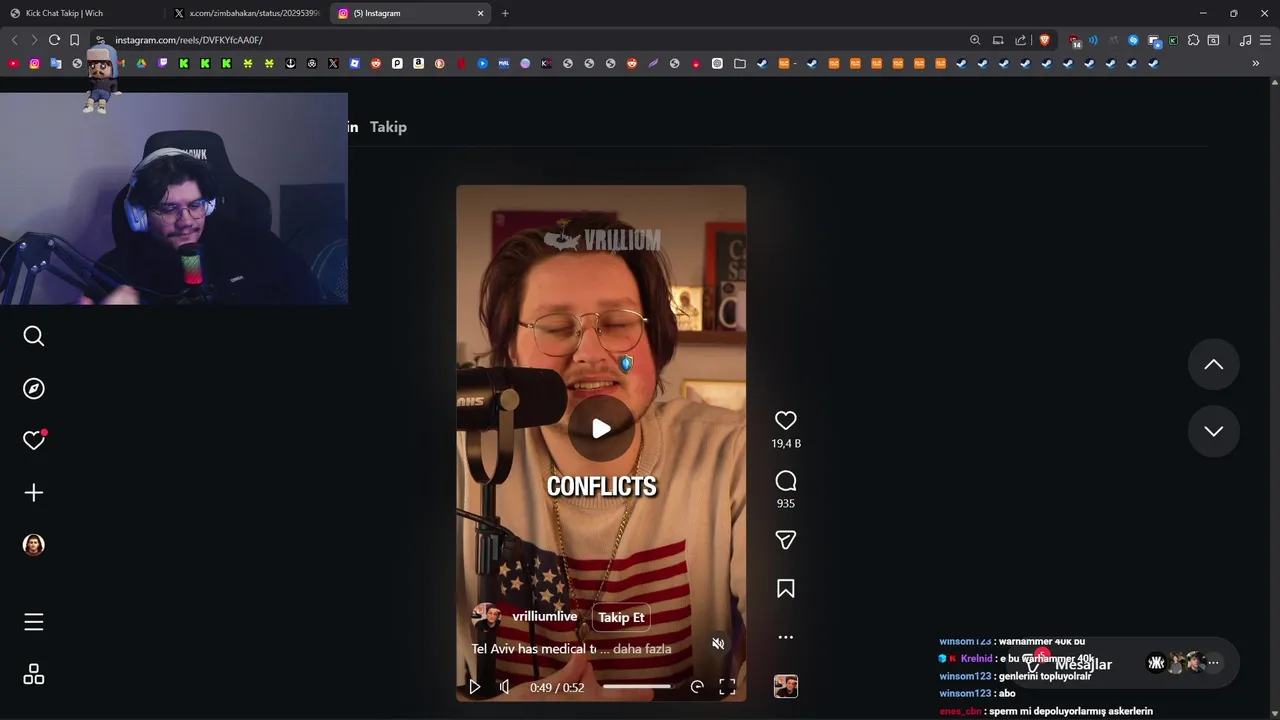Click the small play button in video controls

(474, 687)
